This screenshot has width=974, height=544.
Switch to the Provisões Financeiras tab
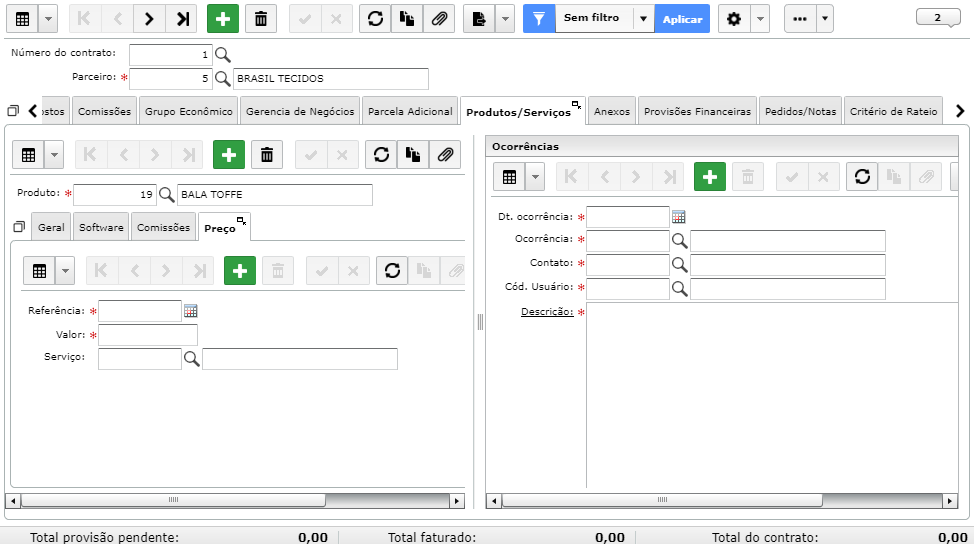pos(697,111)
